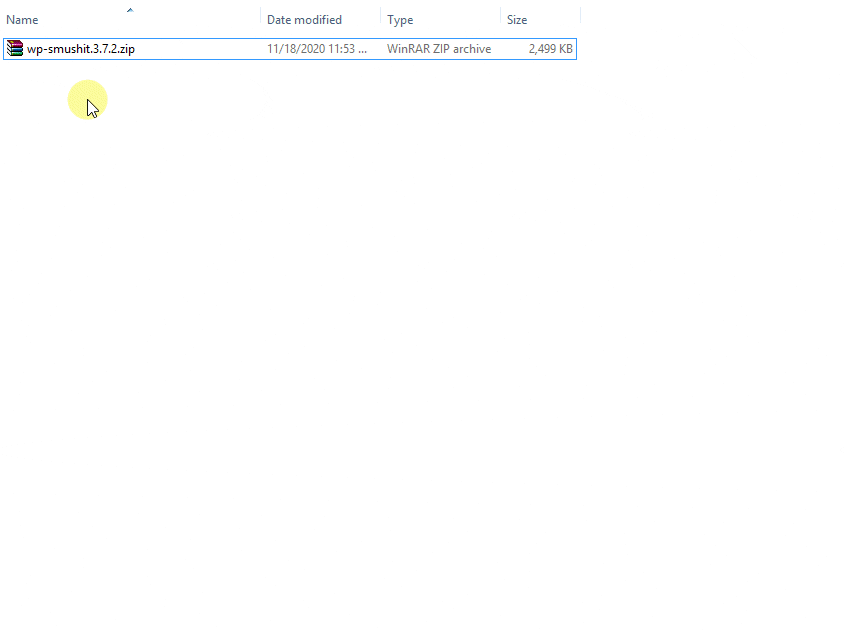
Task: Click the WinRAR ZIP archive type label
Action: (438, 48)
